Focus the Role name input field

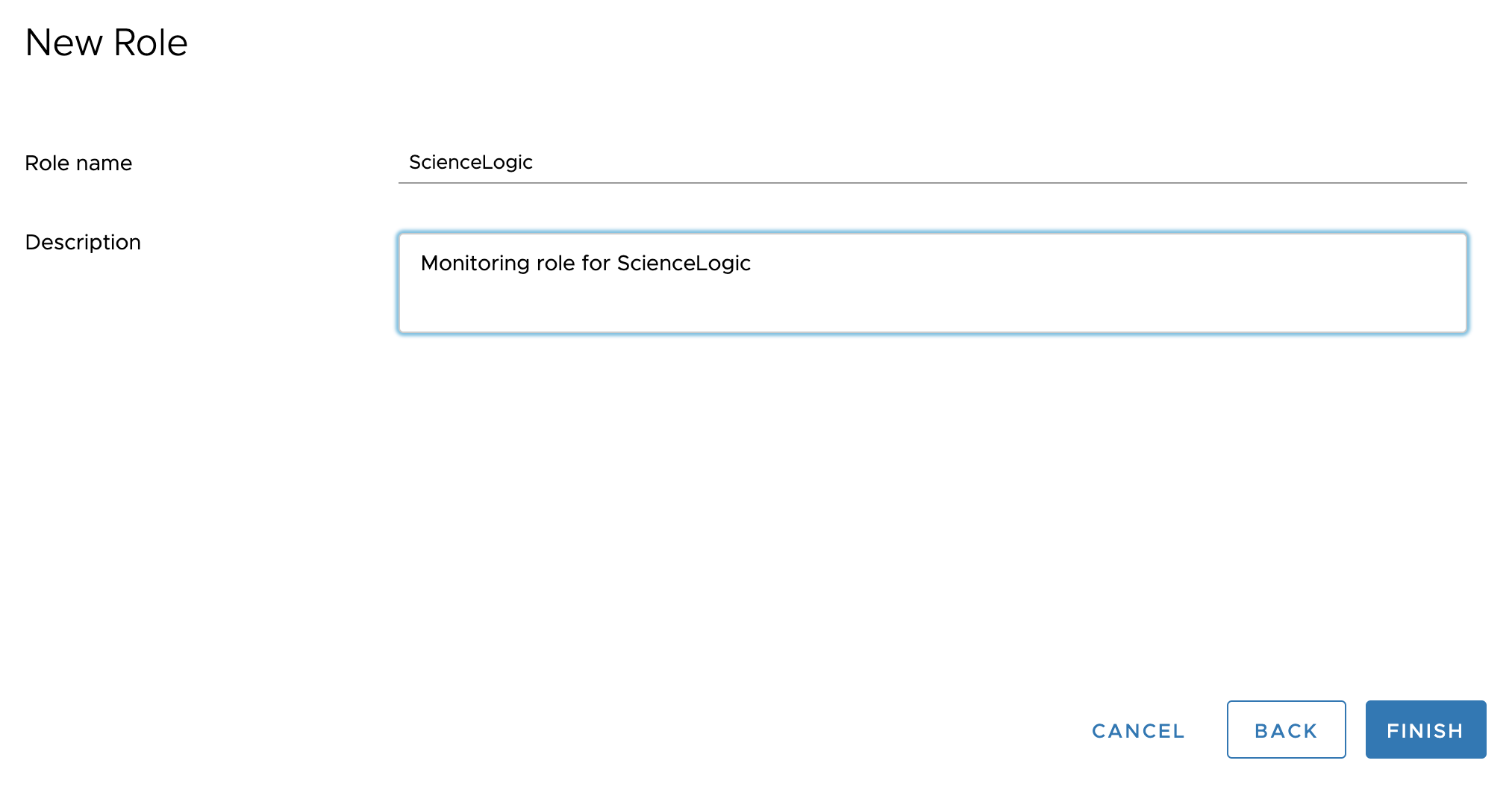click(x=931, y=163)
